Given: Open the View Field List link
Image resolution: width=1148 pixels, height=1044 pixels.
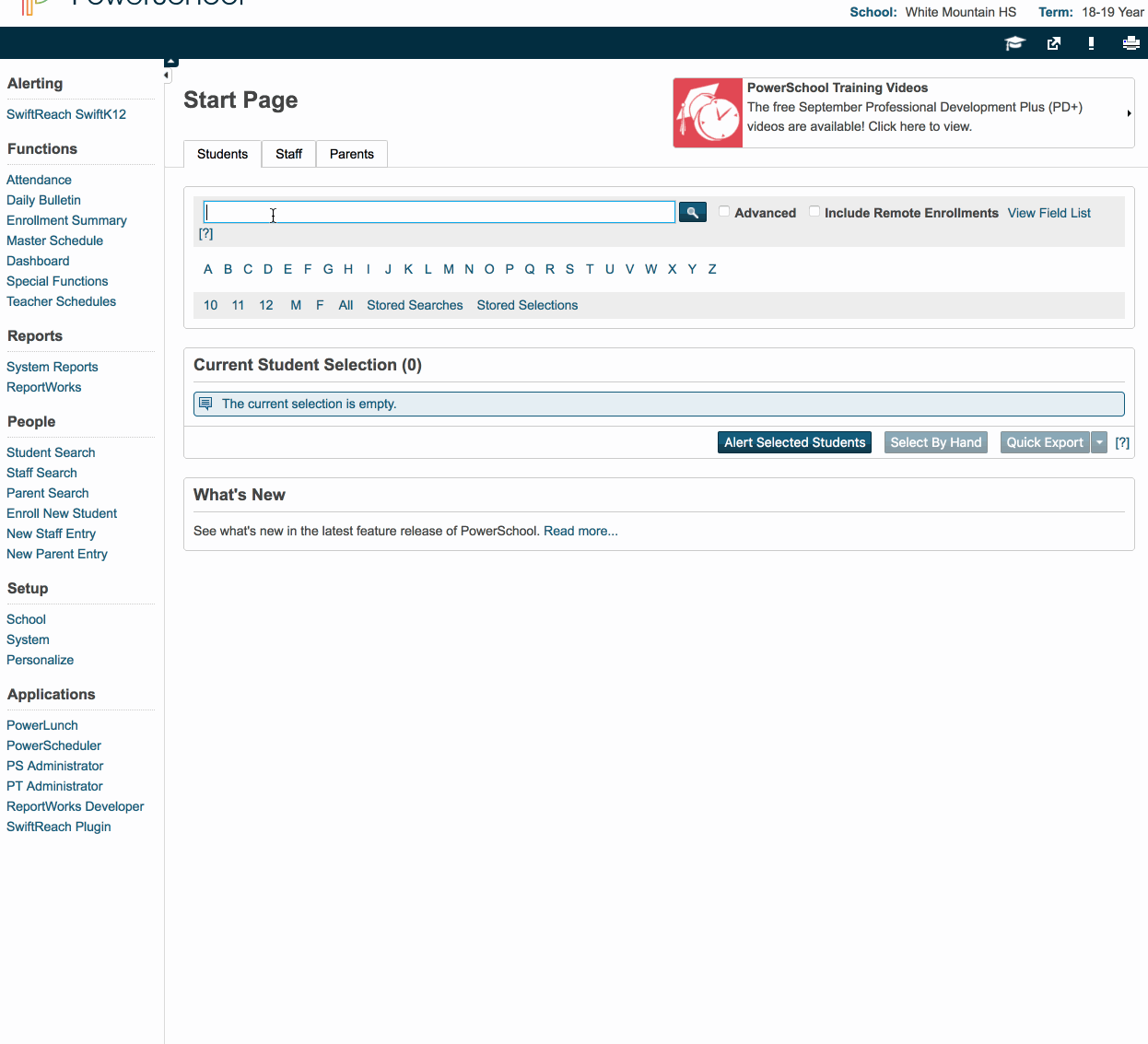Looking at the screenshot, I should 1048,213.
